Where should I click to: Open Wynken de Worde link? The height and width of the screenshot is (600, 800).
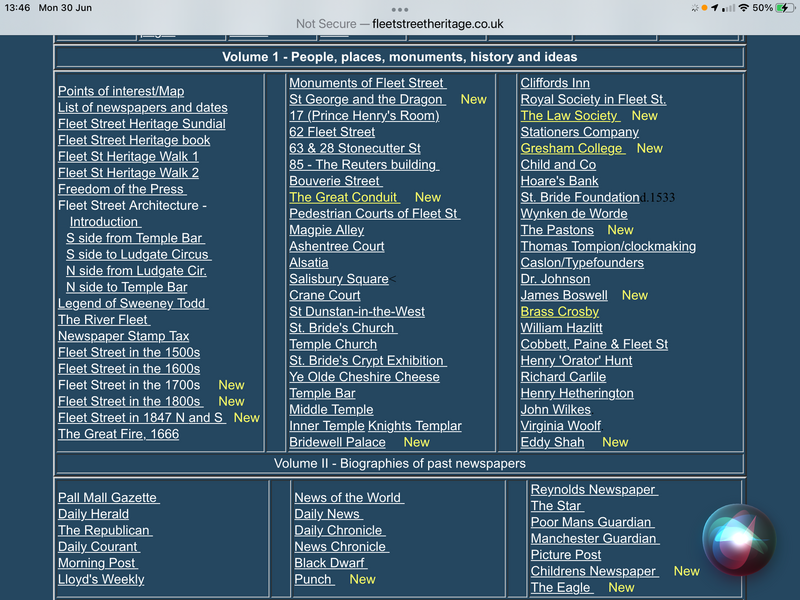tap(574, 214)
